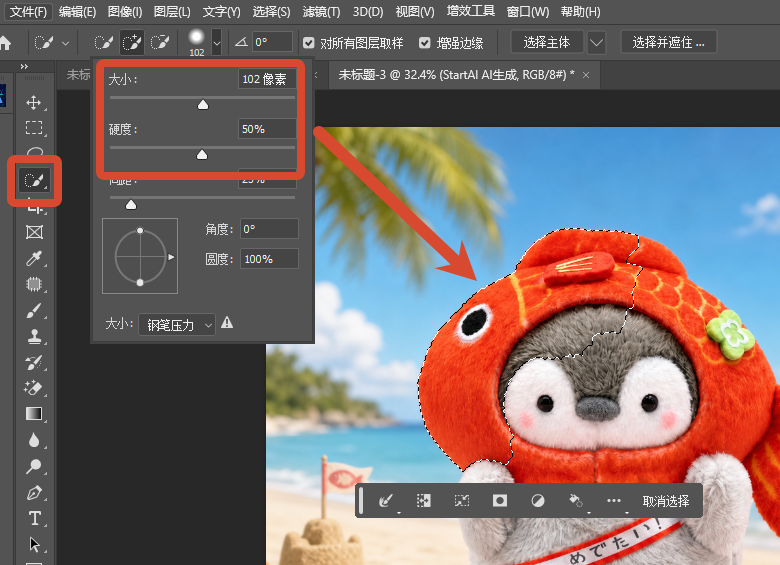Open the pen pressure size dropdown
Viewport: 780px width, 565px height.
tap(177, 325)
